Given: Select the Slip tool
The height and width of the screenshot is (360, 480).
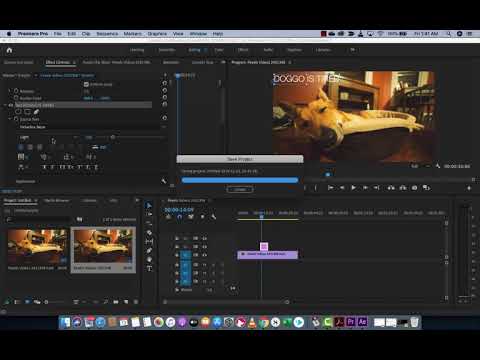Looking at the screenshot, I should click(x=149, y=241).
